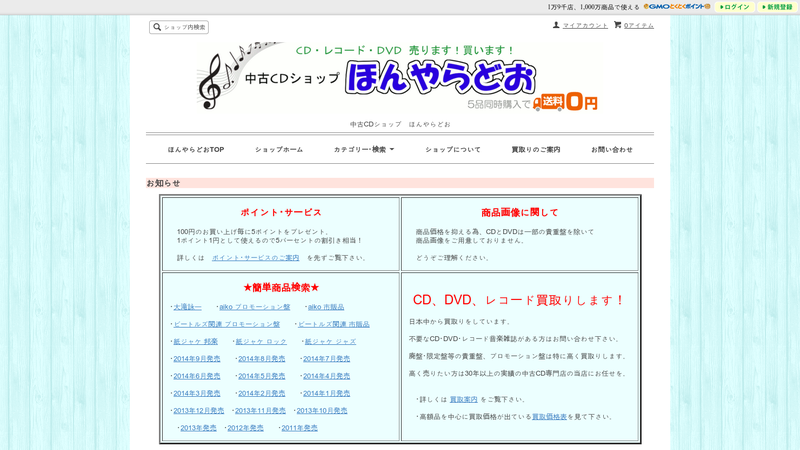This screenshot has width=800, height=450.
Task: Open 買取りのご案内 navigation item
Action: pos(536,149)
